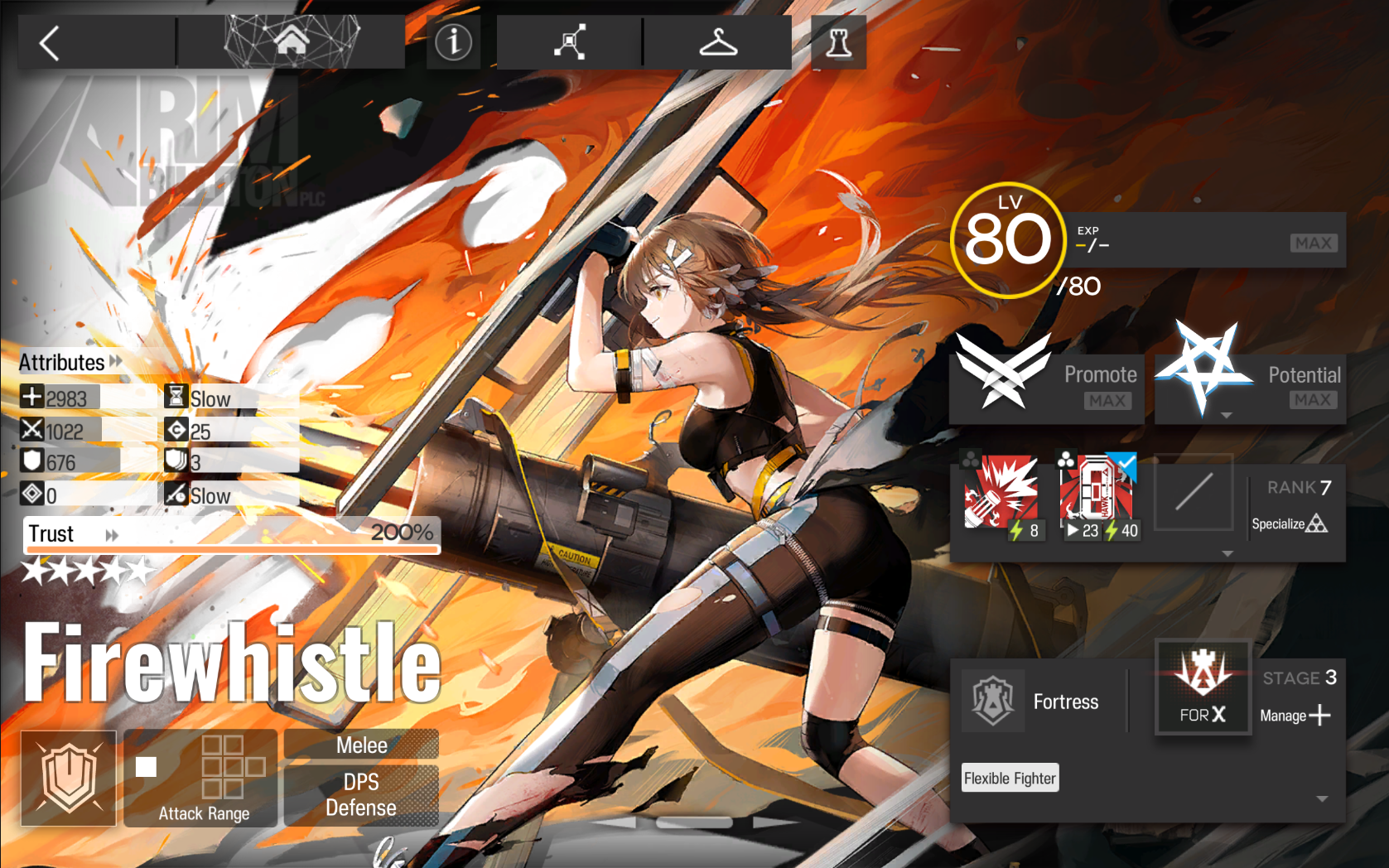The height and width of the screenshot is (868, 1389).
Task: Open the operator info (i) button
Action: [453, 42]
